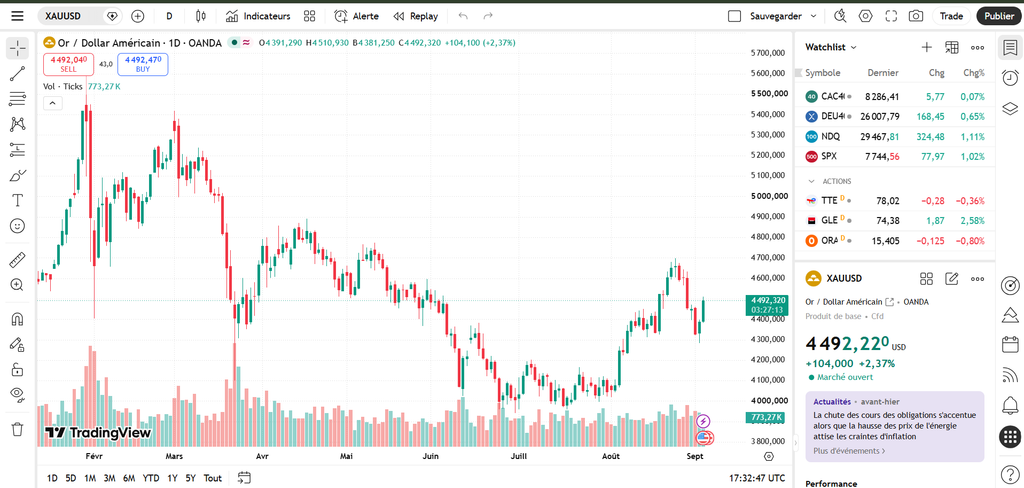Select the 6M time range
Image resolution: width=1024 pixels, height=488 pixels.
pos(129,478)
